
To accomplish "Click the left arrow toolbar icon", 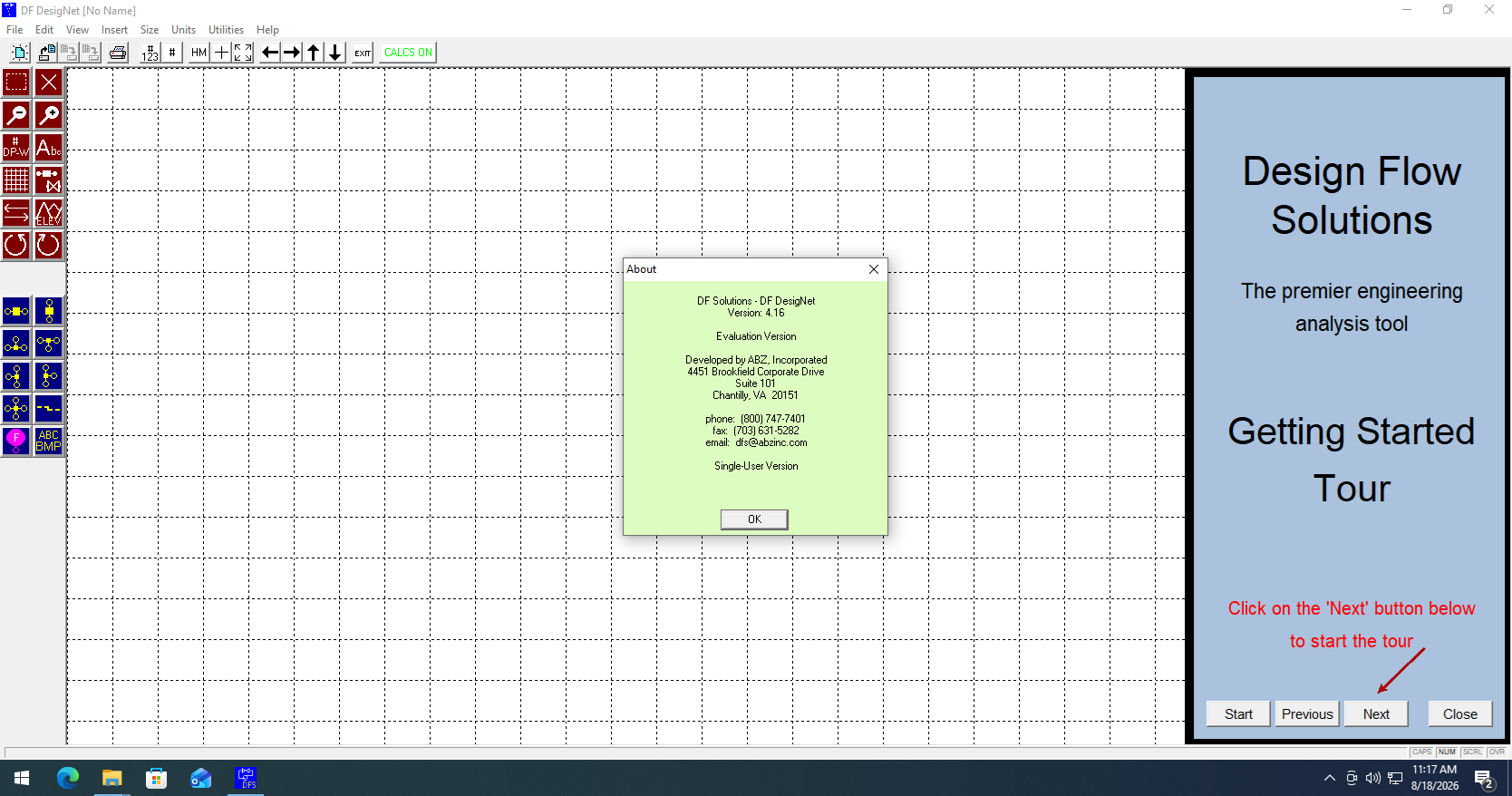I will coord(270,53).
